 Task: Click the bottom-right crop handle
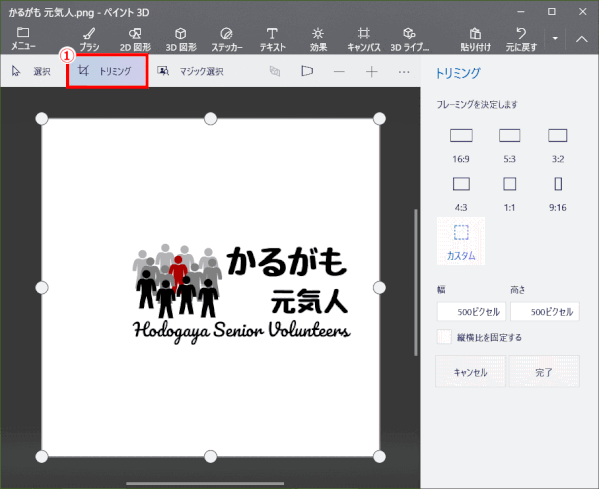[379, 457]
